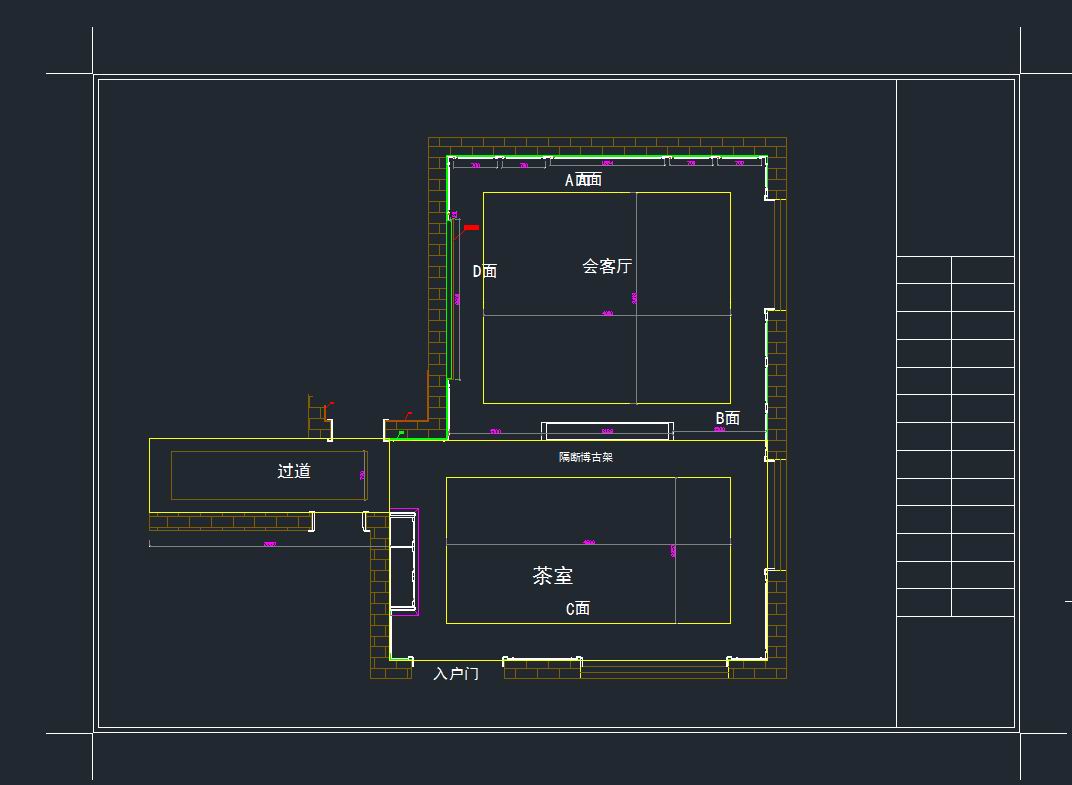Click the D面 elevation label
1072x785 pixels.
click(485, 271)
